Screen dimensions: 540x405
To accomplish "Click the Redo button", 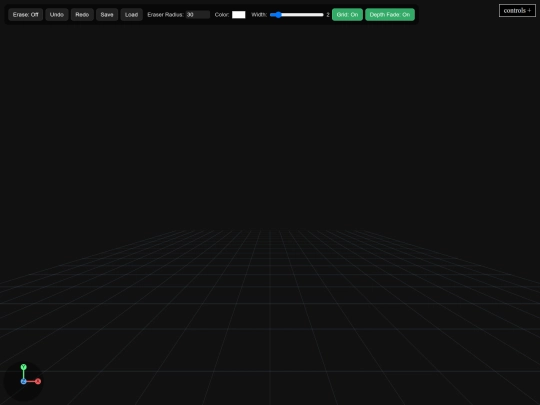I will coord(82,15).
